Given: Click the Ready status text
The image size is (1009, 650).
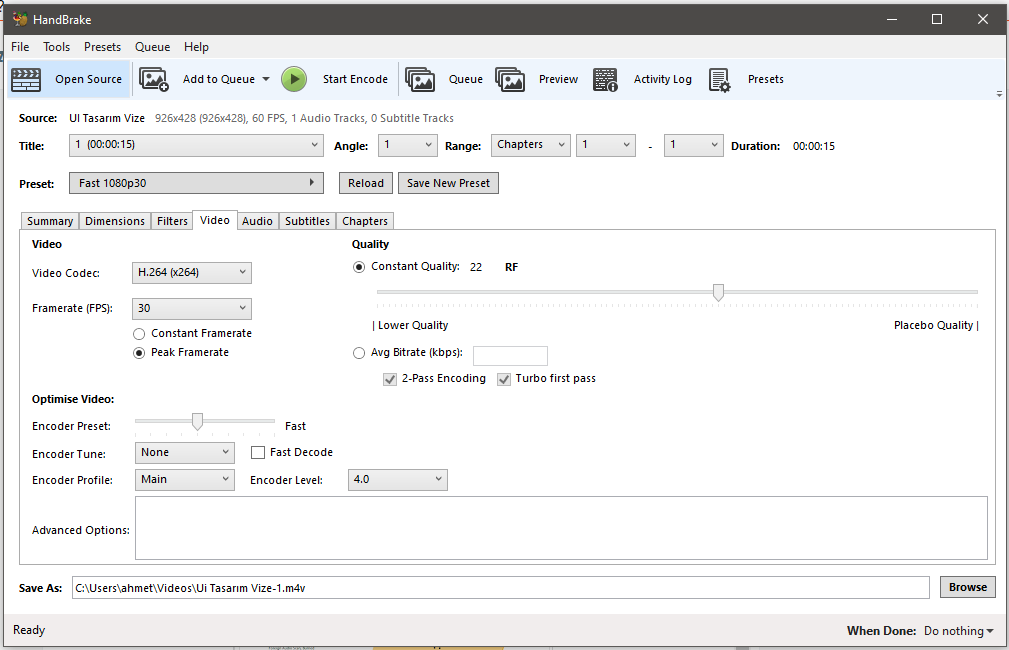Looking at the screenshot, I should point(29,630).
